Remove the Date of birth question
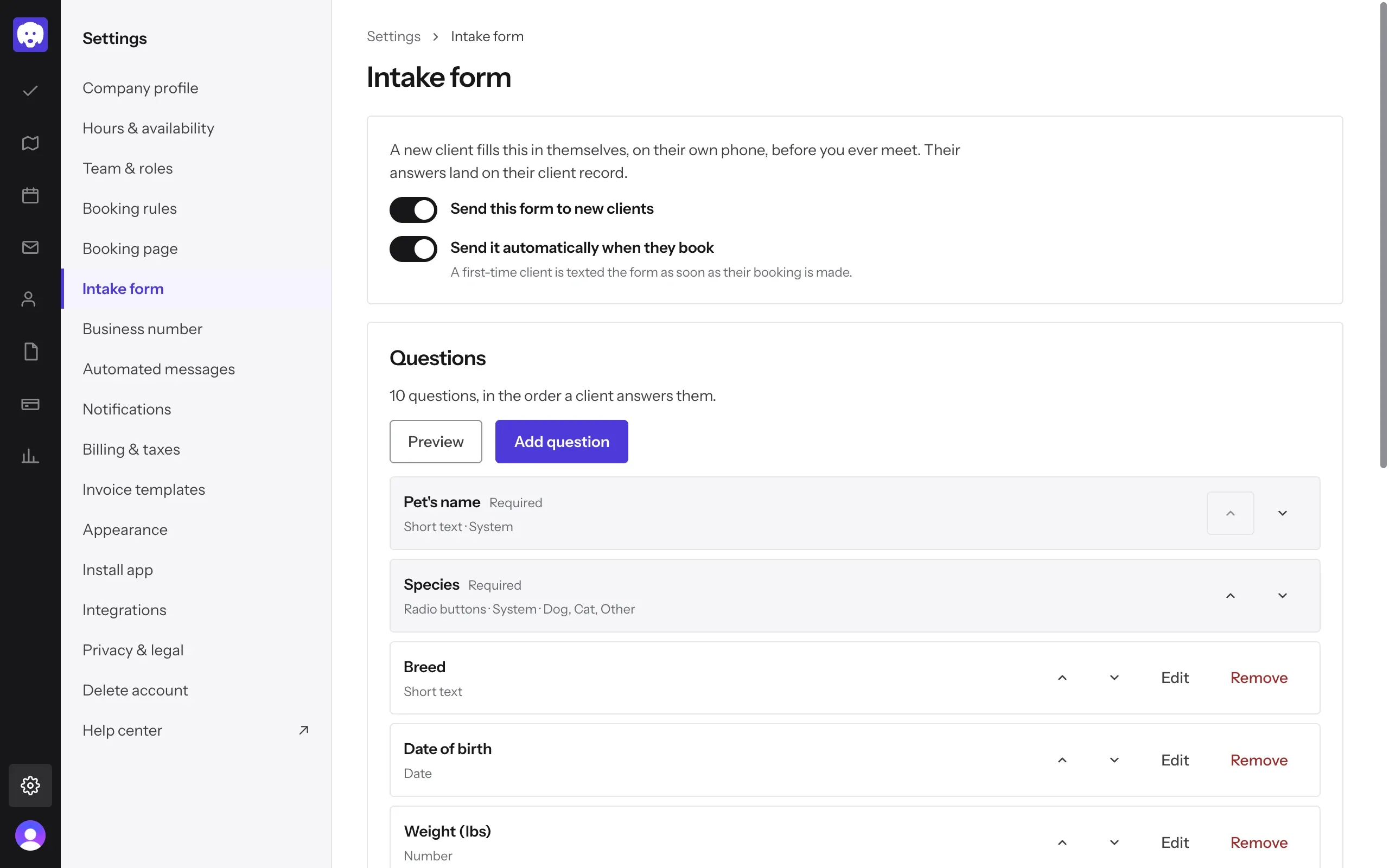Viewport: 1389px width, 868px height. pyautogui.click(x=1259, y=760)
